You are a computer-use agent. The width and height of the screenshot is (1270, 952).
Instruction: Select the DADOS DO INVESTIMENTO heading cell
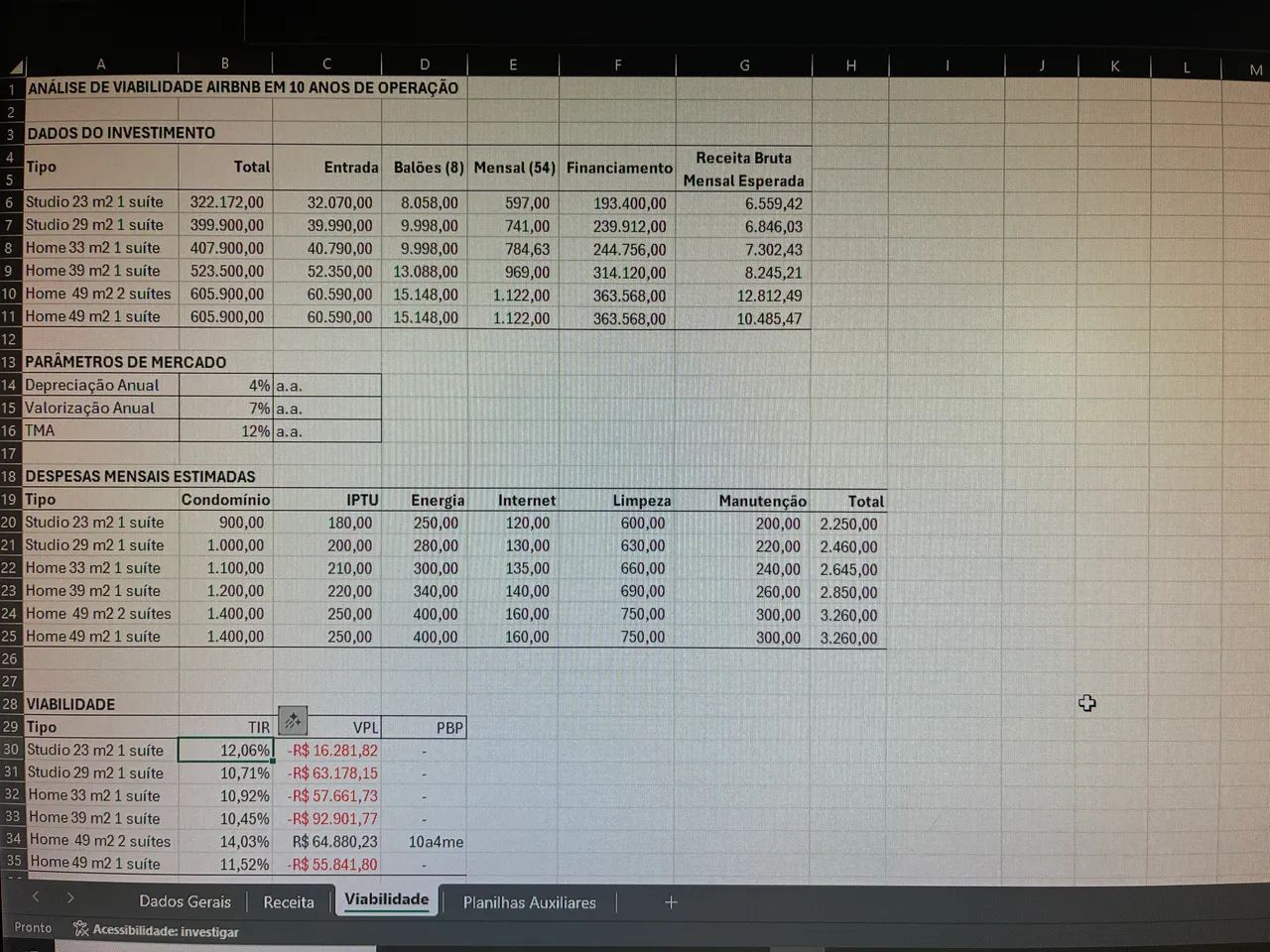[x=121, y=133]
